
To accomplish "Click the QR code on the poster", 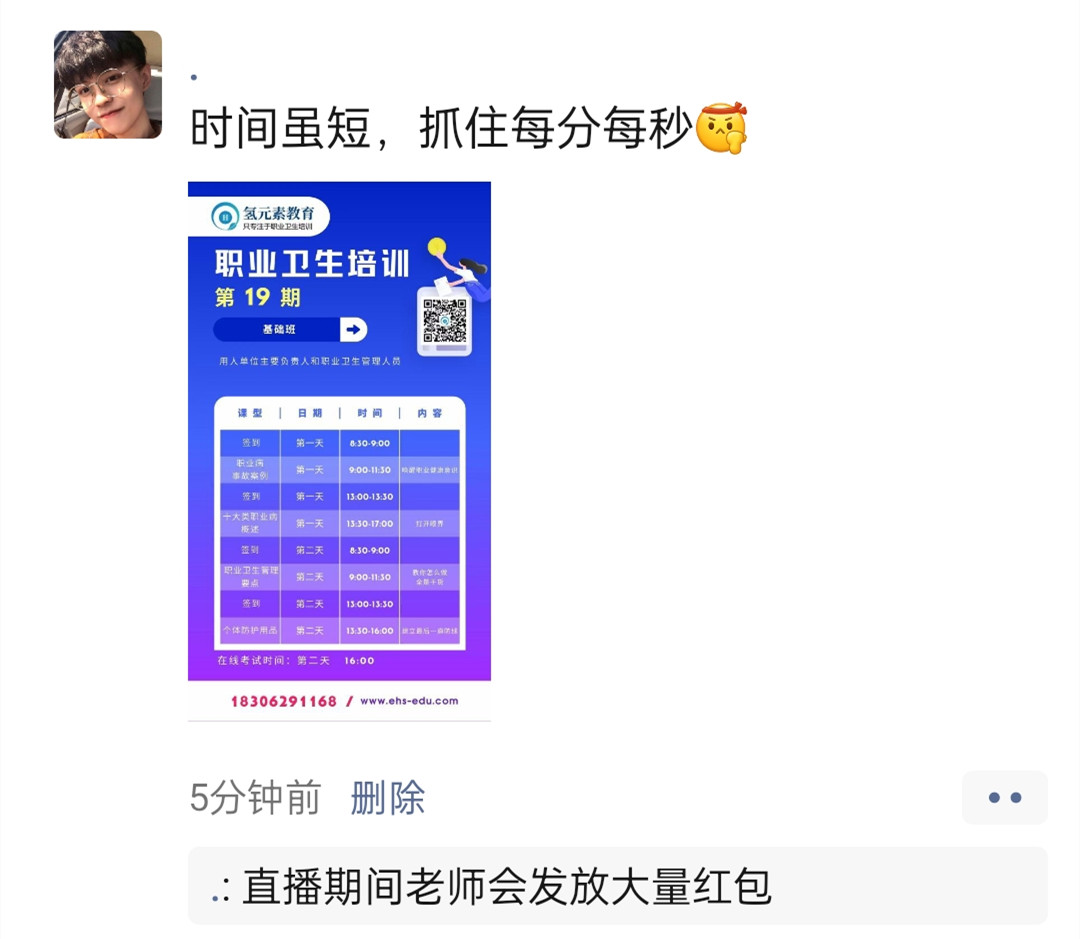I will [x=445, y=321].
